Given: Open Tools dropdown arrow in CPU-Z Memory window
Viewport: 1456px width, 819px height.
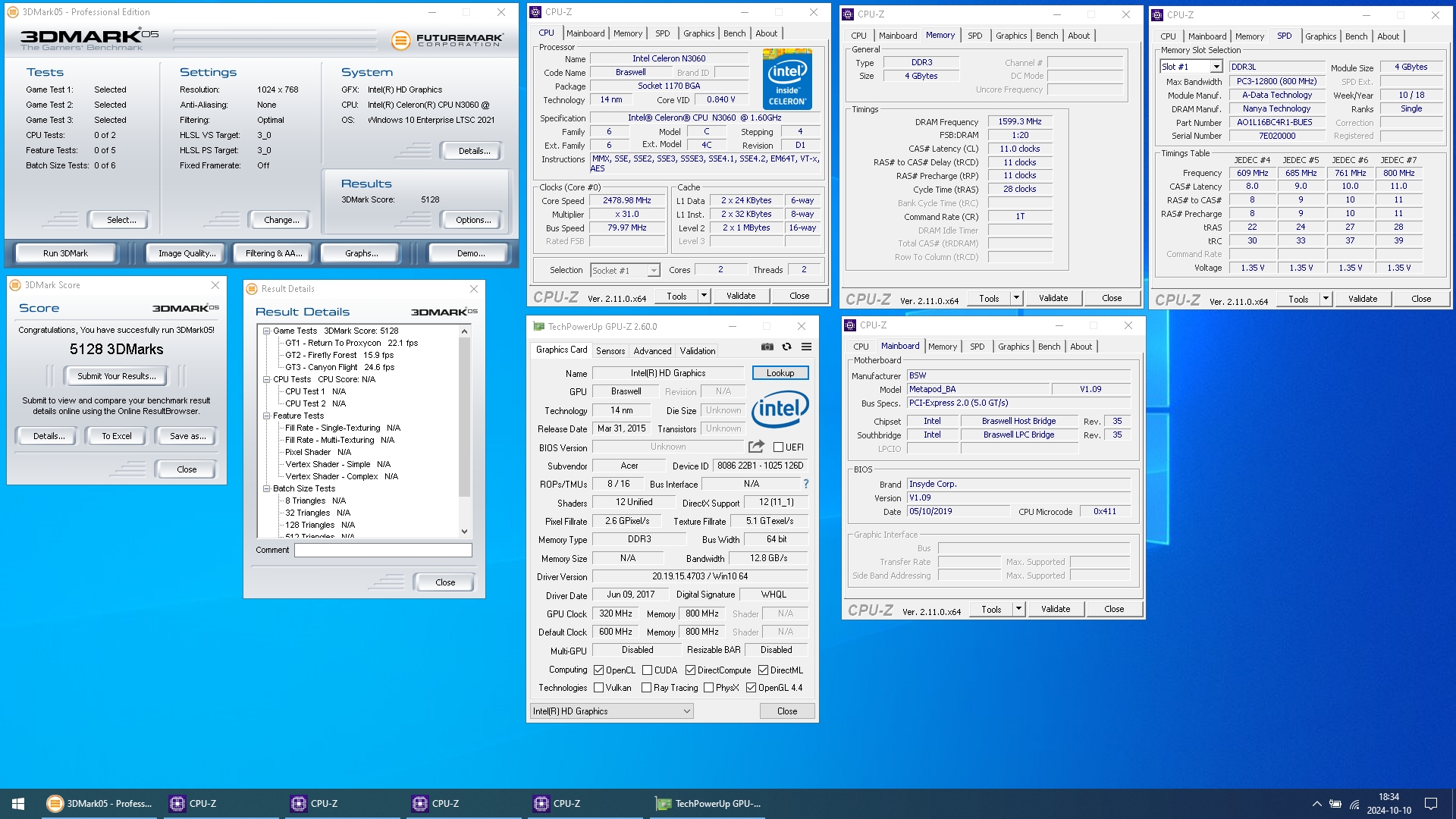Looking at the screenshot, I should (1016, 298).
